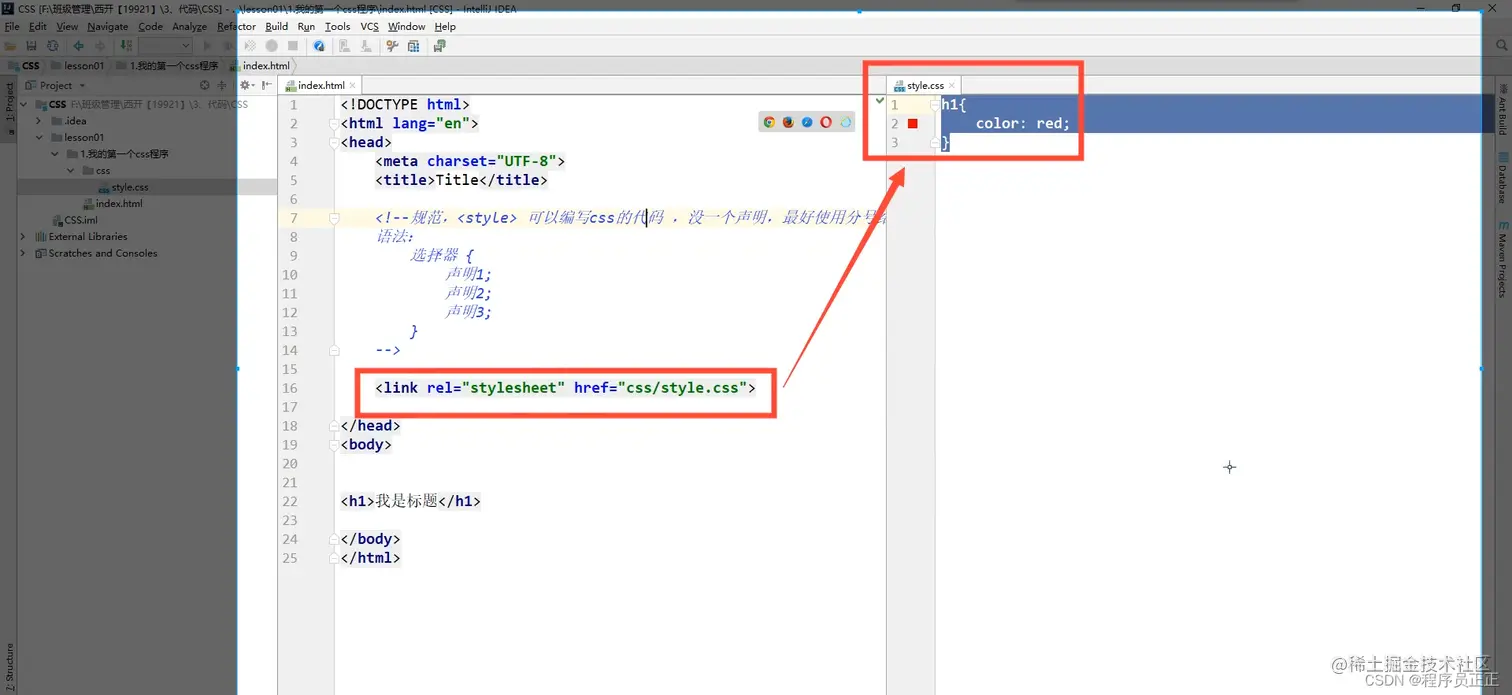Open in Internet Explorer browser icon
The width and height of the screenshot is (1512, 695).
coord(845,122)
